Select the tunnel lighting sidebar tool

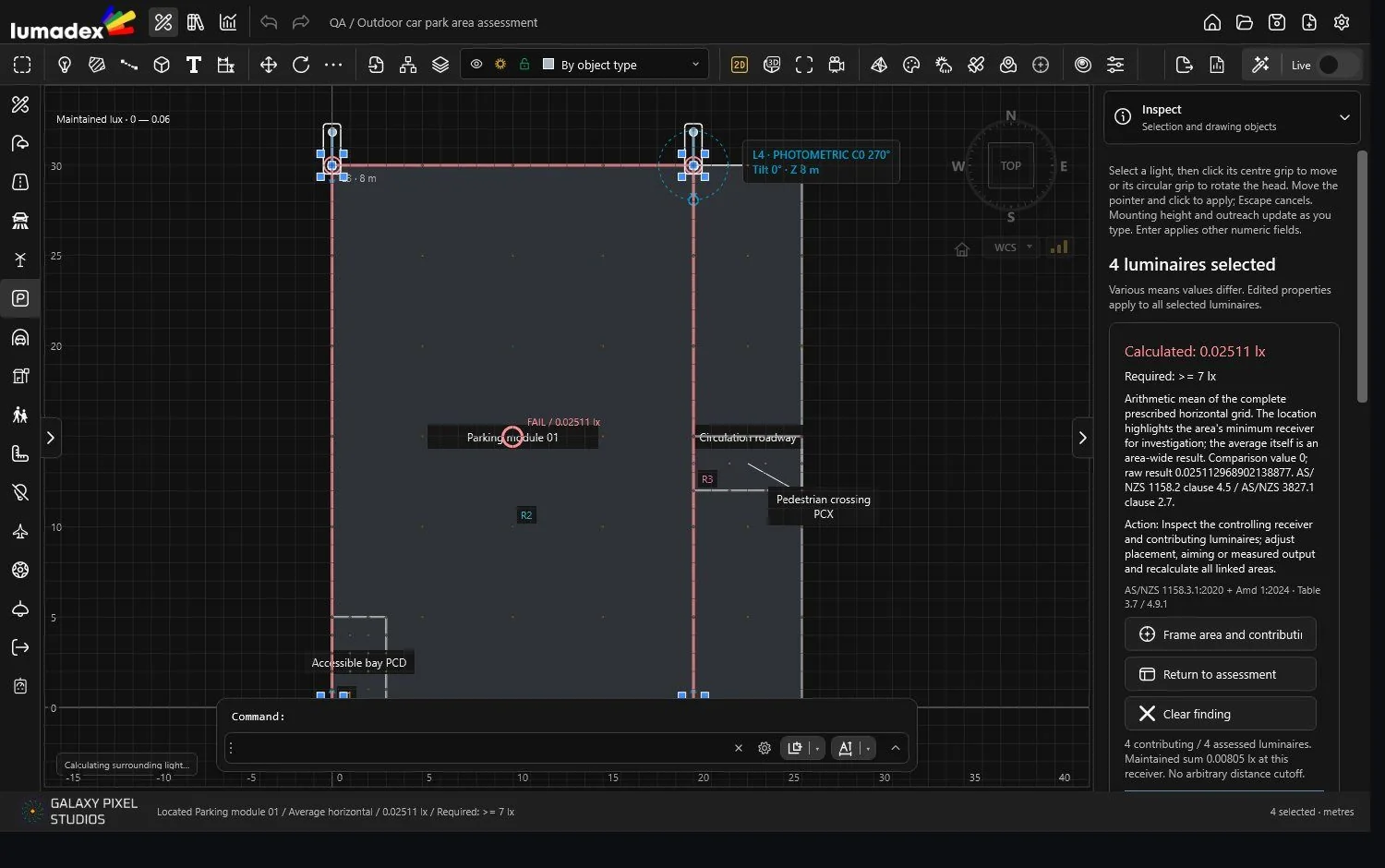(20, 337)
